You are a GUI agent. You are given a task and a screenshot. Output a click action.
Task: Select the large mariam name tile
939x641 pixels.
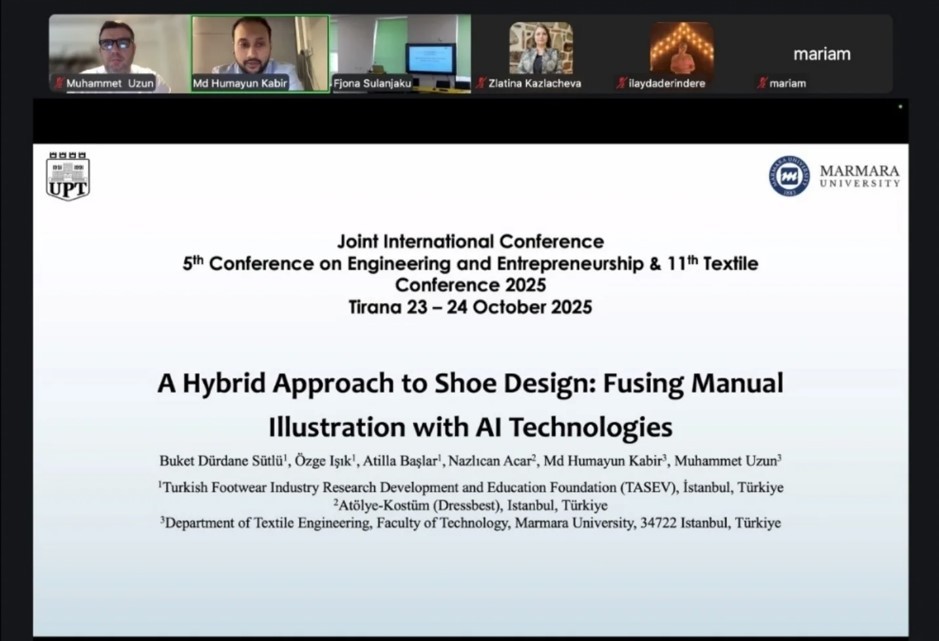click(822, 53)
